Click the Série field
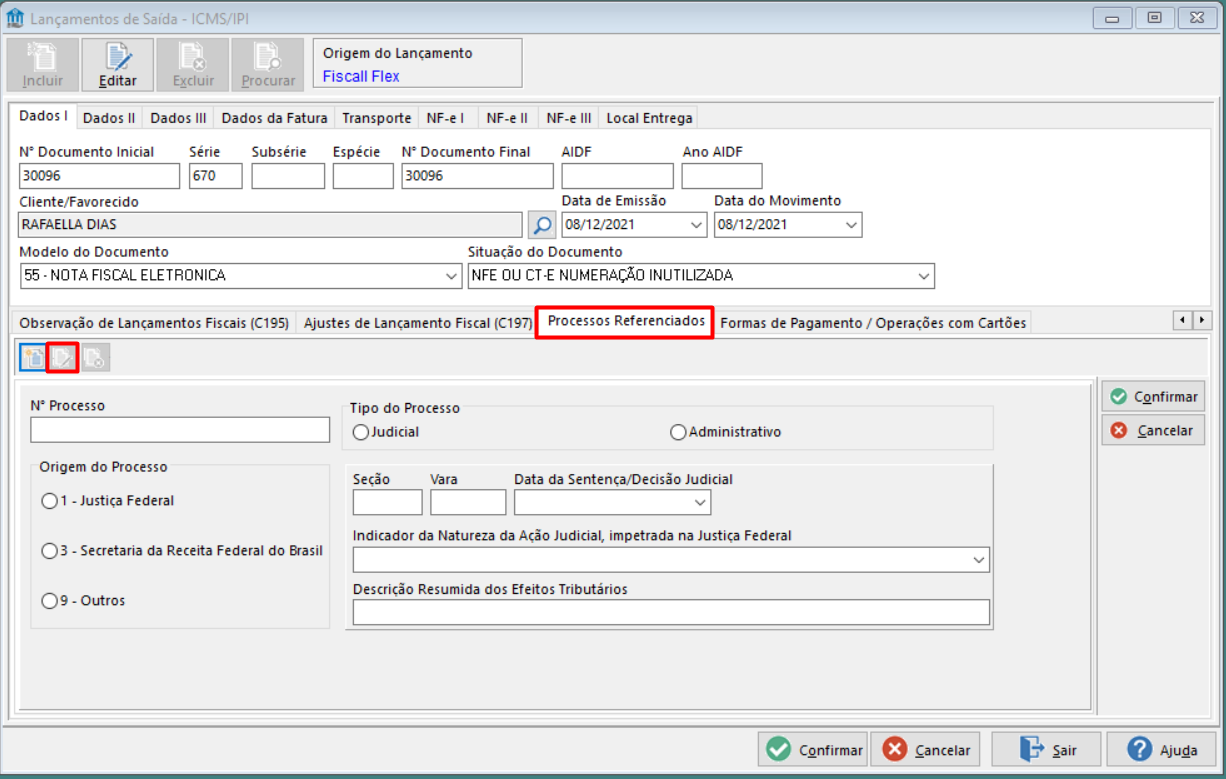The width and height of the screenshot is (1226, 779). [215, 176]
